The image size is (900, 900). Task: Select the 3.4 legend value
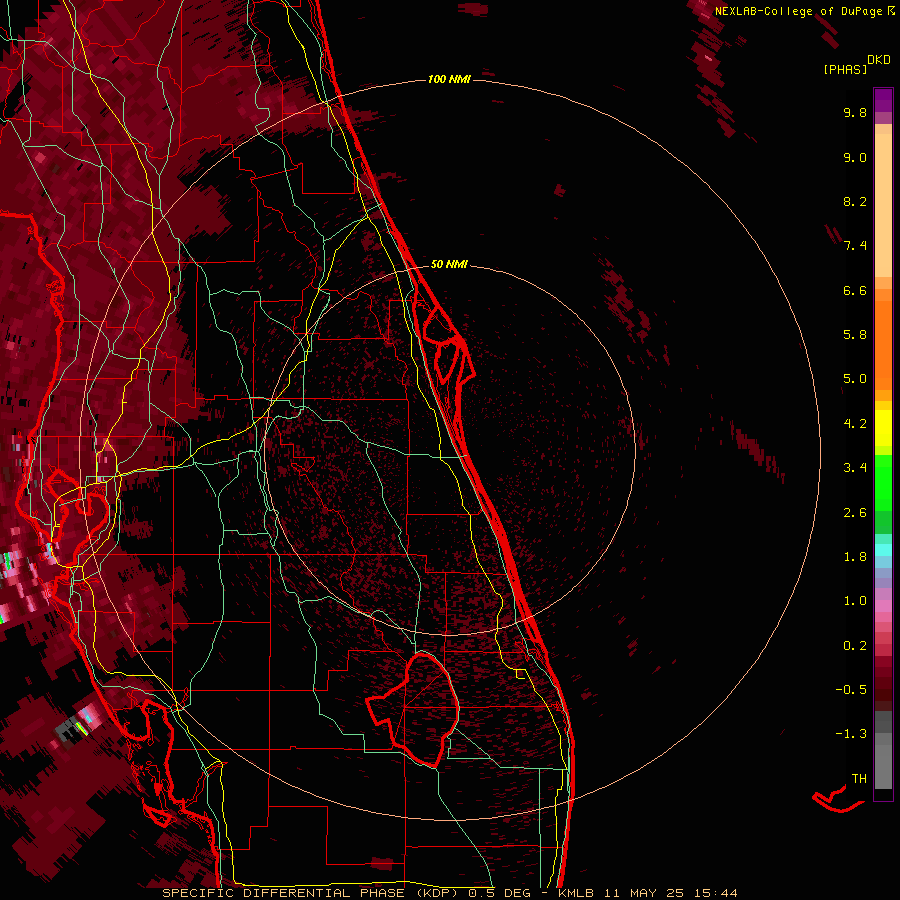[855, 468]
